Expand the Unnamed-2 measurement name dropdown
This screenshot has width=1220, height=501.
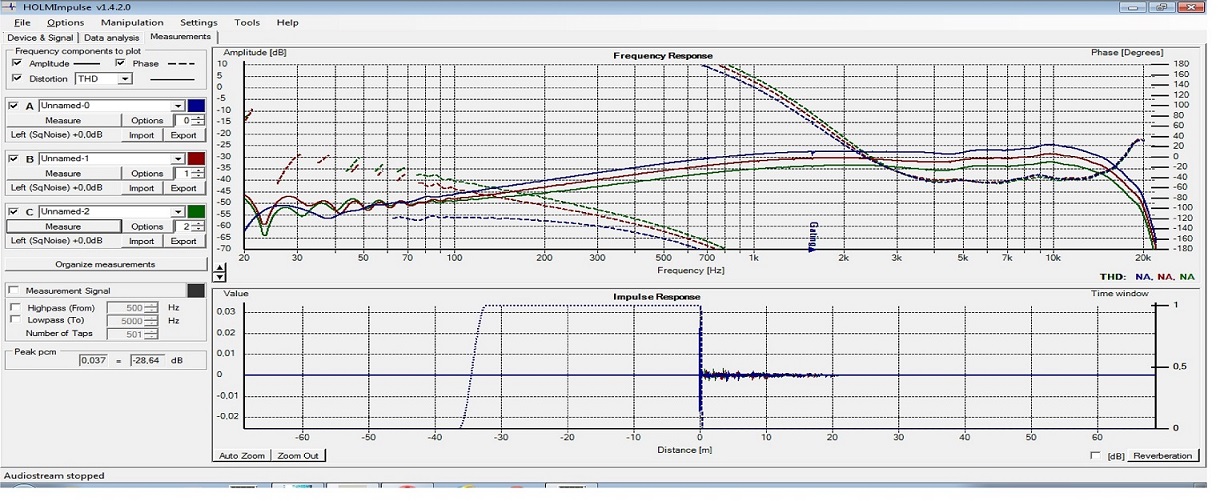[178, 211]
